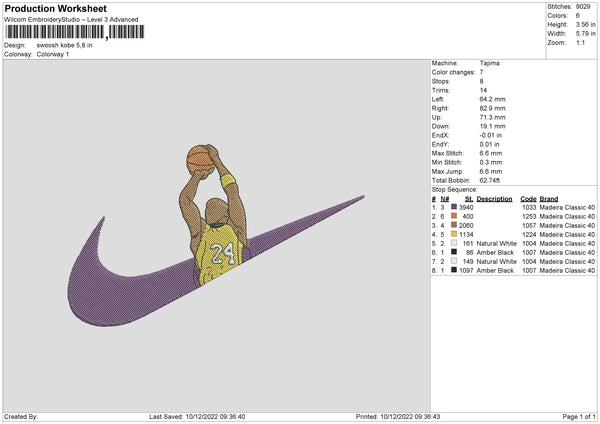Image resolution: width=600 pixels, height=424 pixels.
Task: Click stitch count 3940 in stop 1
Action: point(466,207)
